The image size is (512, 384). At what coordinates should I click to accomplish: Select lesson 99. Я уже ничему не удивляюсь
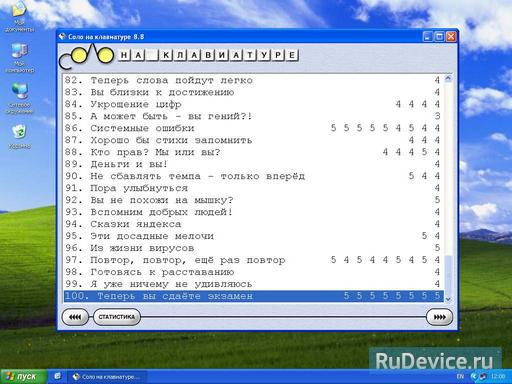point(253,284)
